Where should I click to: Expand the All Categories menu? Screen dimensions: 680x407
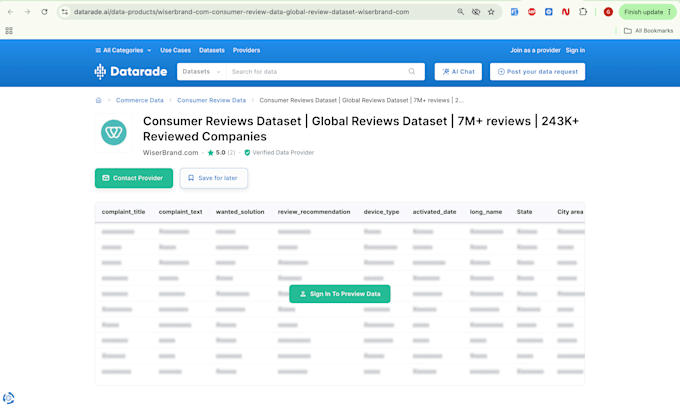[x=123, y=50]
